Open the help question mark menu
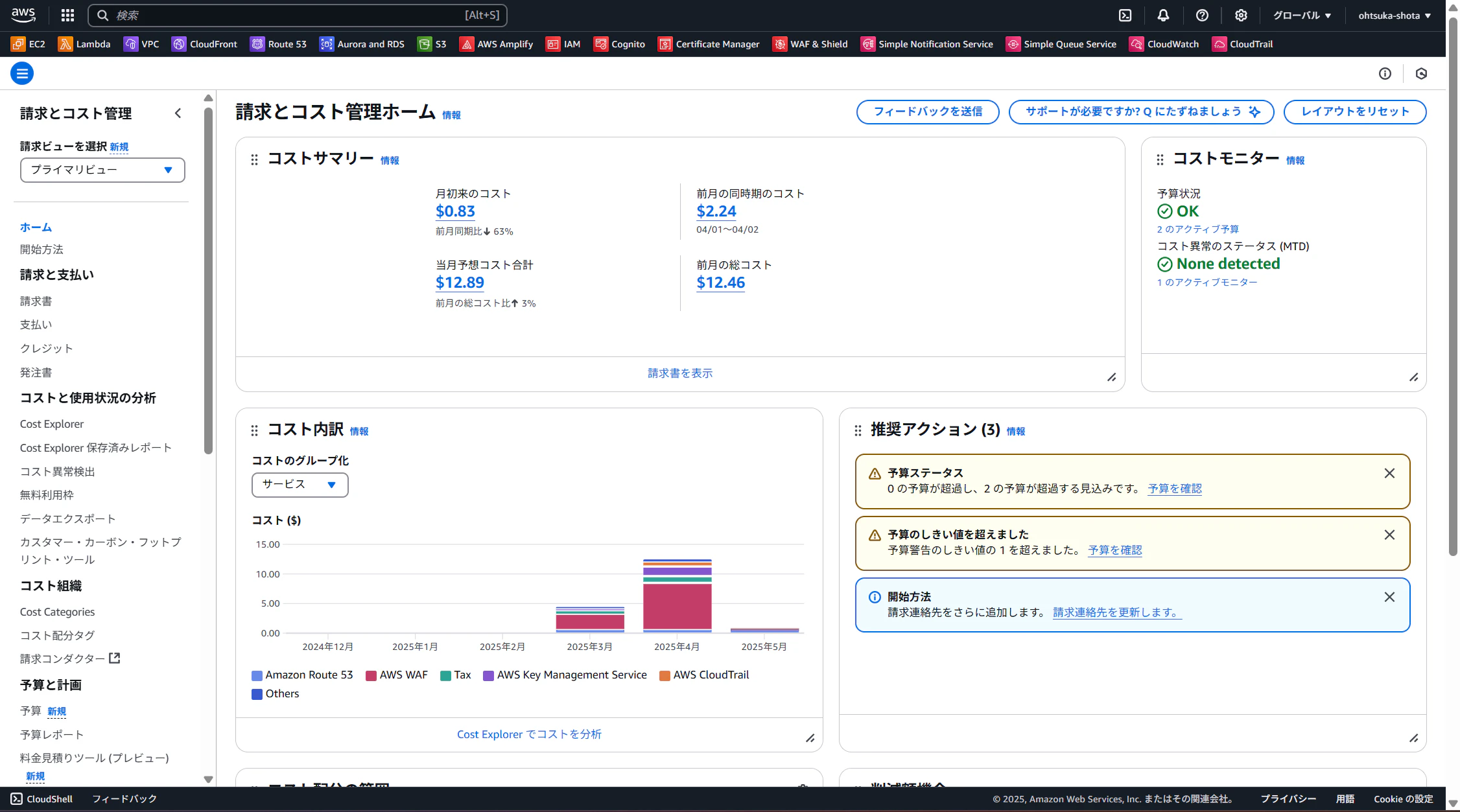This screenshot has width=1460, height=812. click(x=1202, y=16)
